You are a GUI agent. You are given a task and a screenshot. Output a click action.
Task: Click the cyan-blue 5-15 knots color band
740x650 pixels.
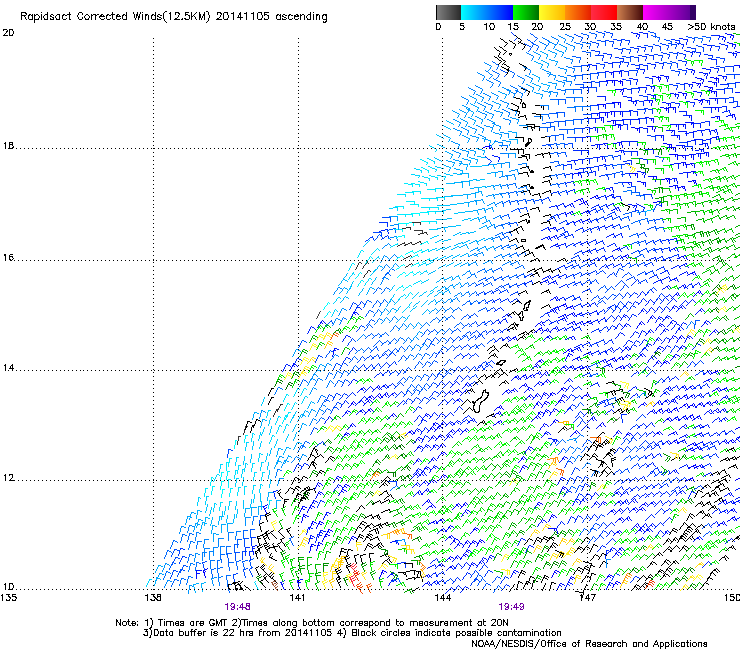(487, 12)
